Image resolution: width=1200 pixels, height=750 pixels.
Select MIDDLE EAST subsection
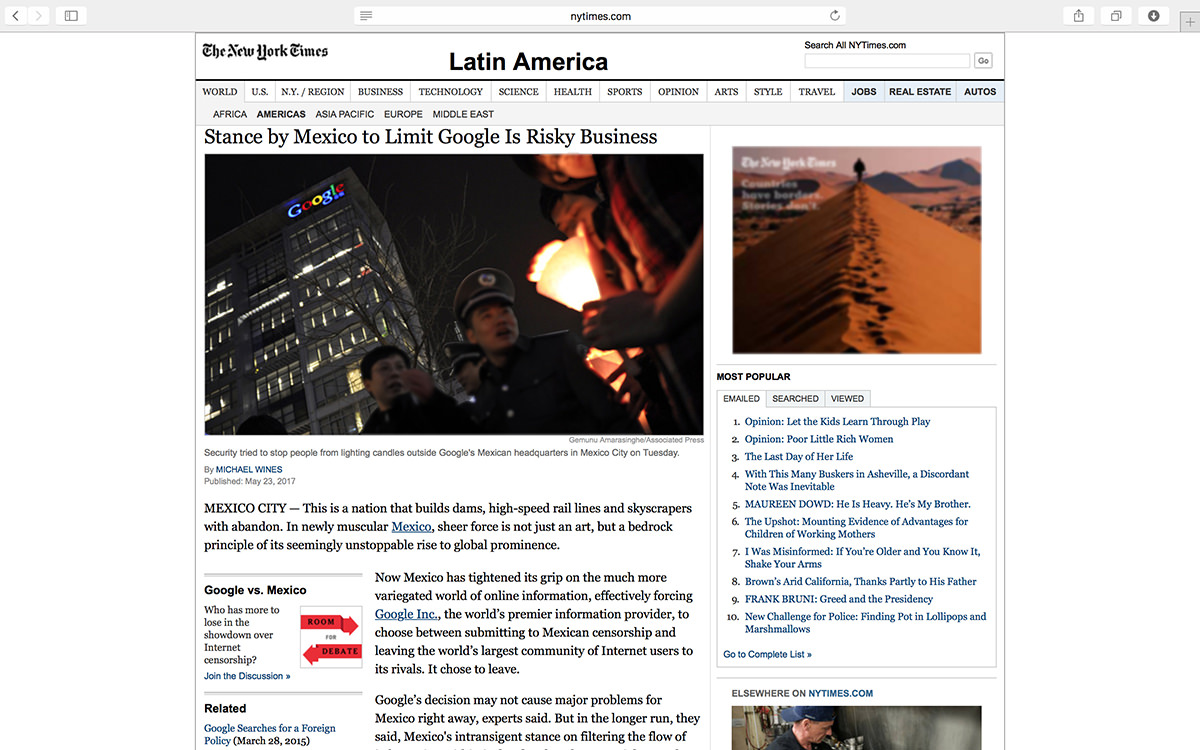[x=463, y=114]
